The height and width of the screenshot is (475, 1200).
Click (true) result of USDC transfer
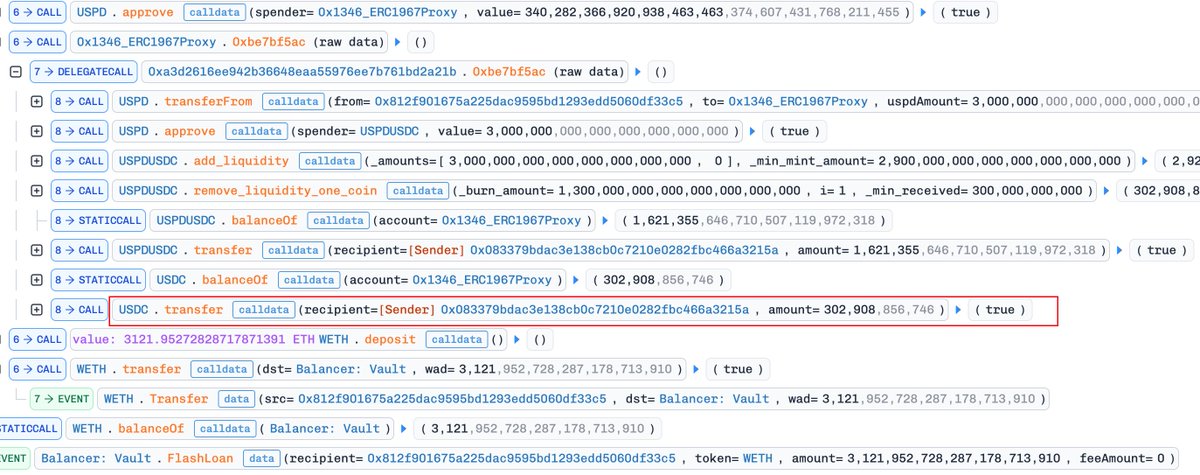pyautogui.click(x=1000, y=310)
